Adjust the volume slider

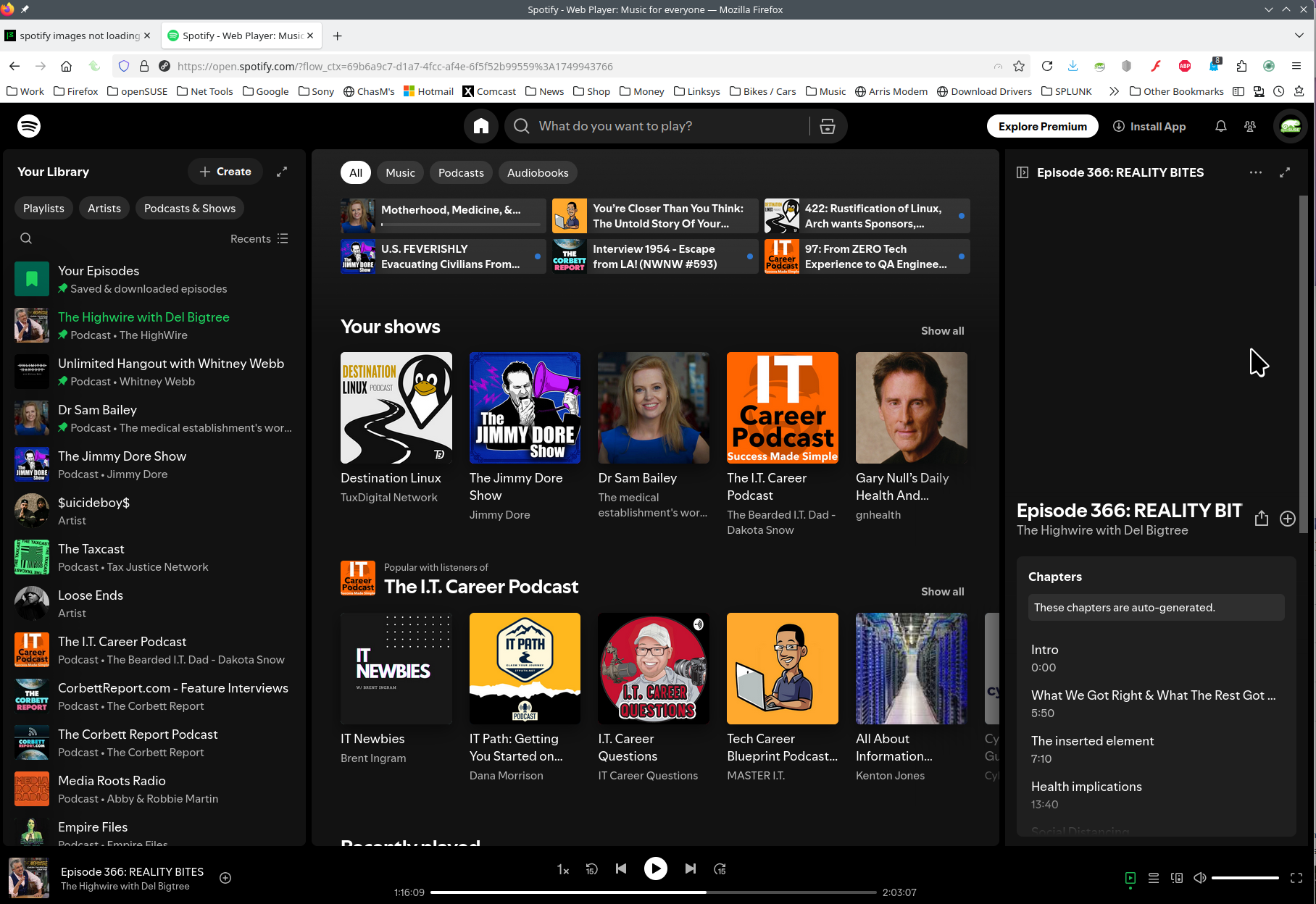point(1245,878)
